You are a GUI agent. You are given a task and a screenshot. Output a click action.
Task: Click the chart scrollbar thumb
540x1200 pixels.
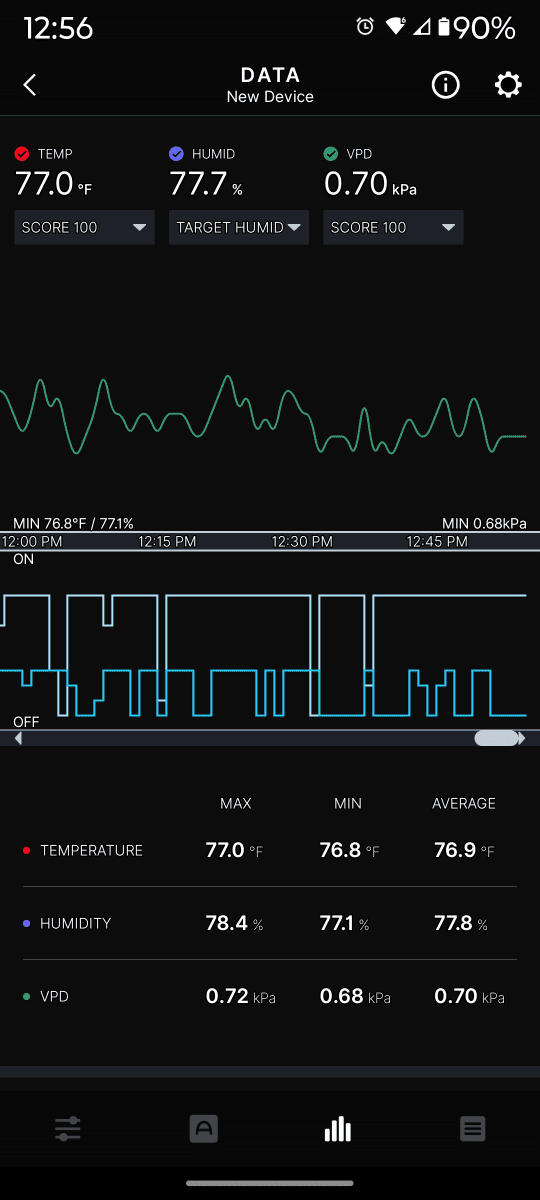click(x=496, y=738)
